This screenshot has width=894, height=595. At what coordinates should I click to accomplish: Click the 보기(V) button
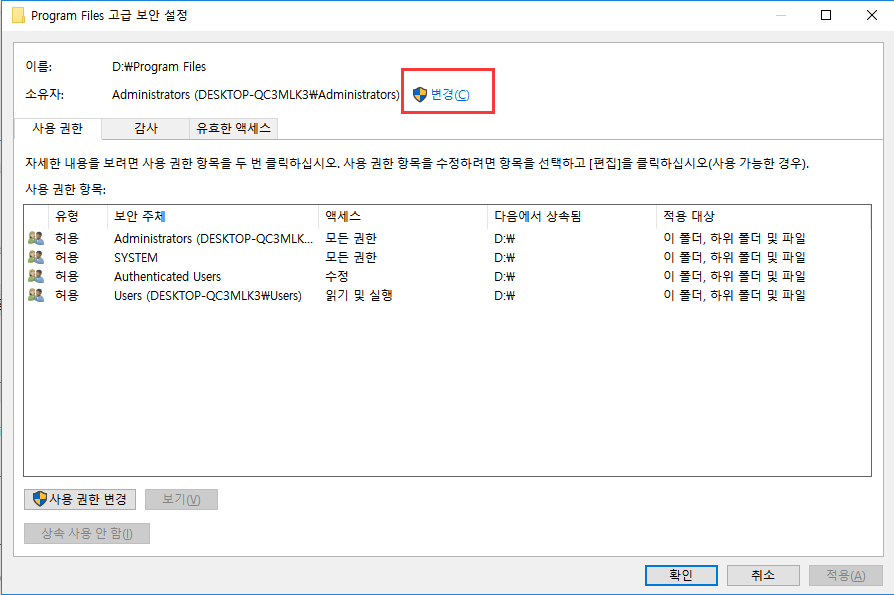pyautogui.click(x=181, y=499)
